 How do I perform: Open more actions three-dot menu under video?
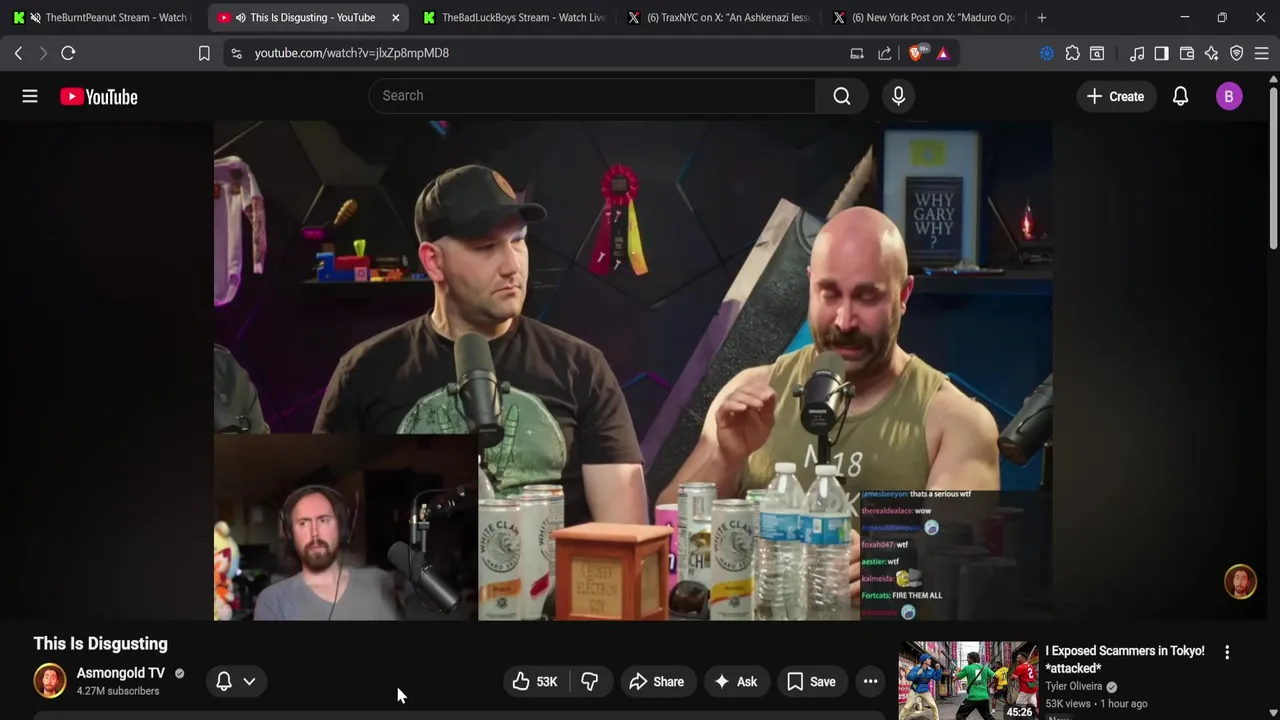(871, 682)
